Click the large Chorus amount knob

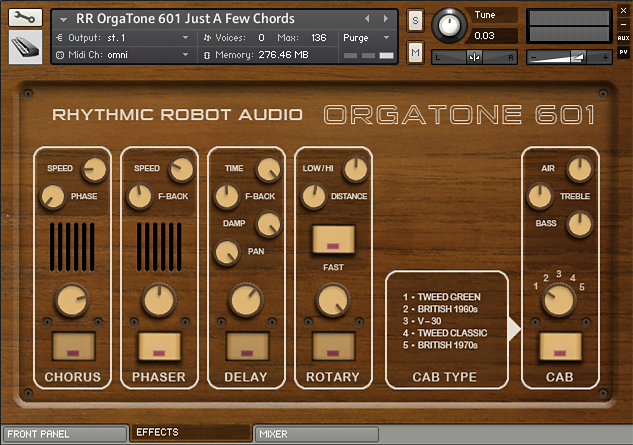tap(72, 300)
